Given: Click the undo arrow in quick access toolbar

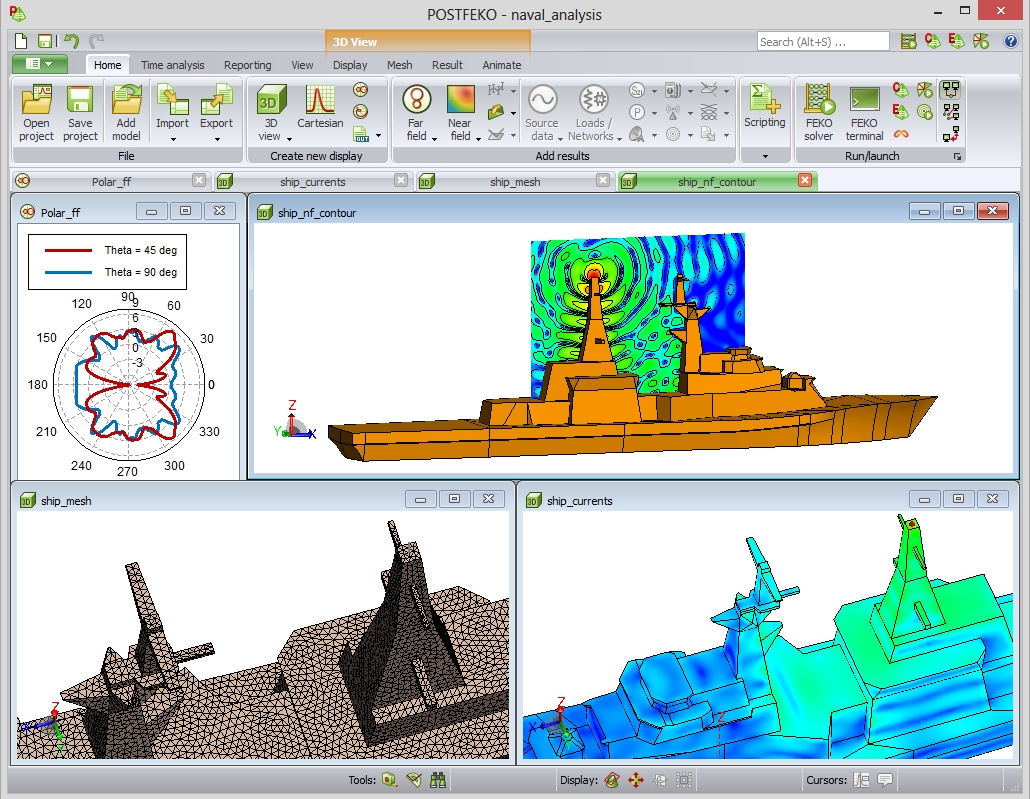Looking at the screenshot, I should [x=71, y=41].
